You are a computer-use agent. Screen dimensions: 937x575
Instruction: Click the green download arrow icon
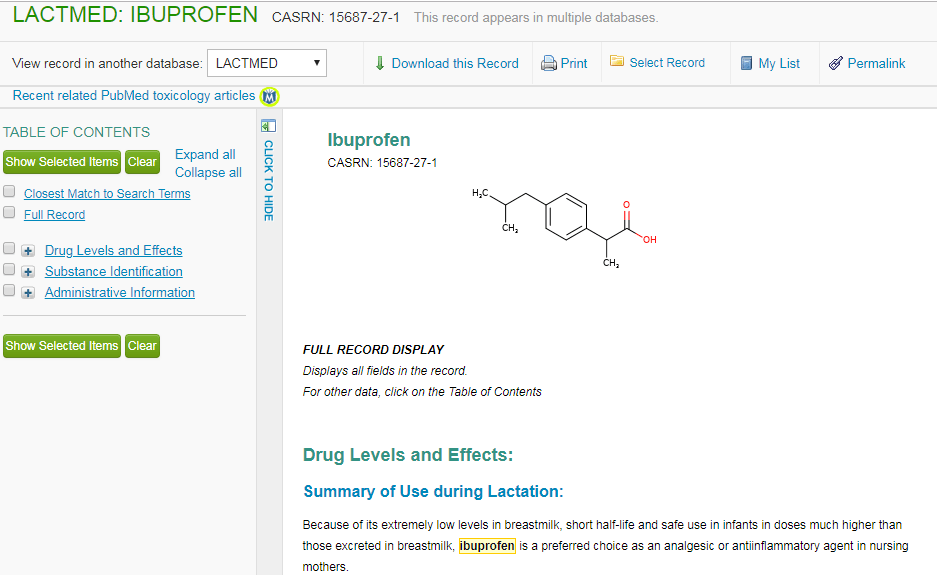379,63
